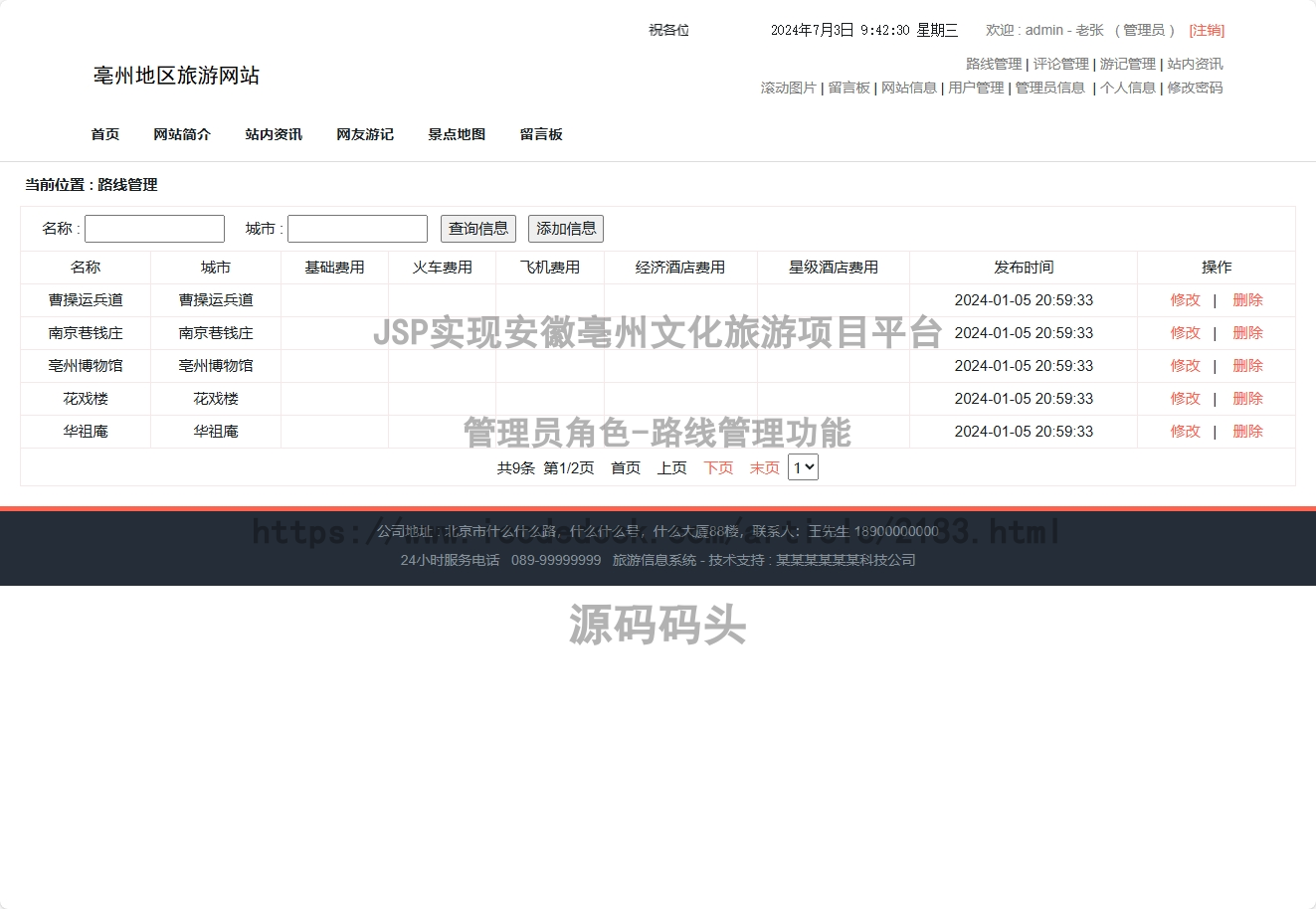This screenshot has height=909, width=1316.
Task: Select the 亳州博物馆 name cell
Action: point(86,365)
